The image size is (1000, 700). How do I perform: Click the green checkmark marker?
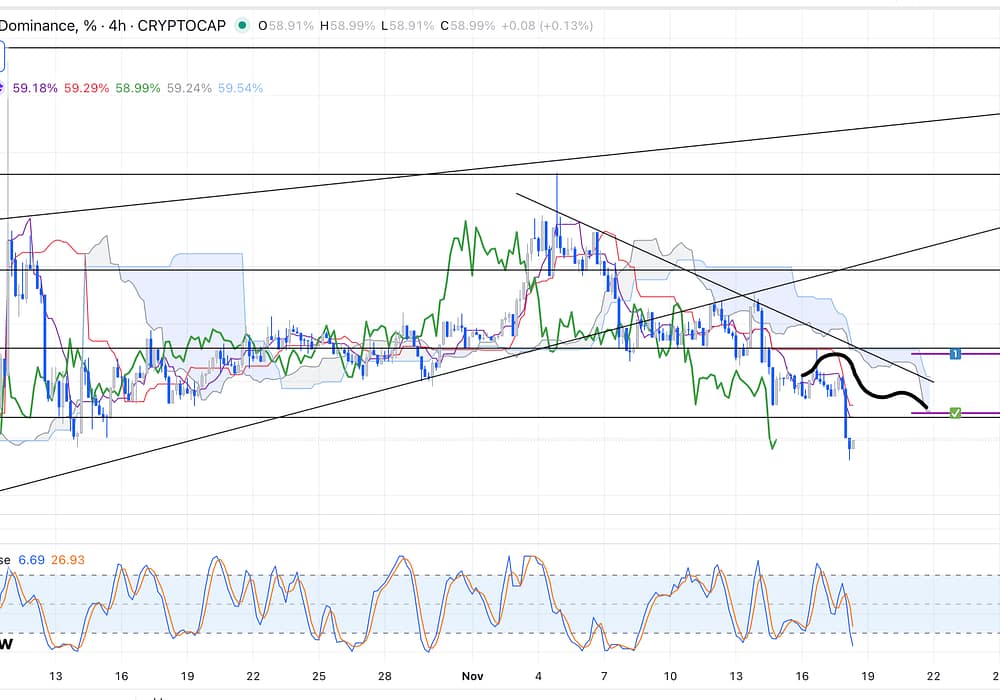955,412
